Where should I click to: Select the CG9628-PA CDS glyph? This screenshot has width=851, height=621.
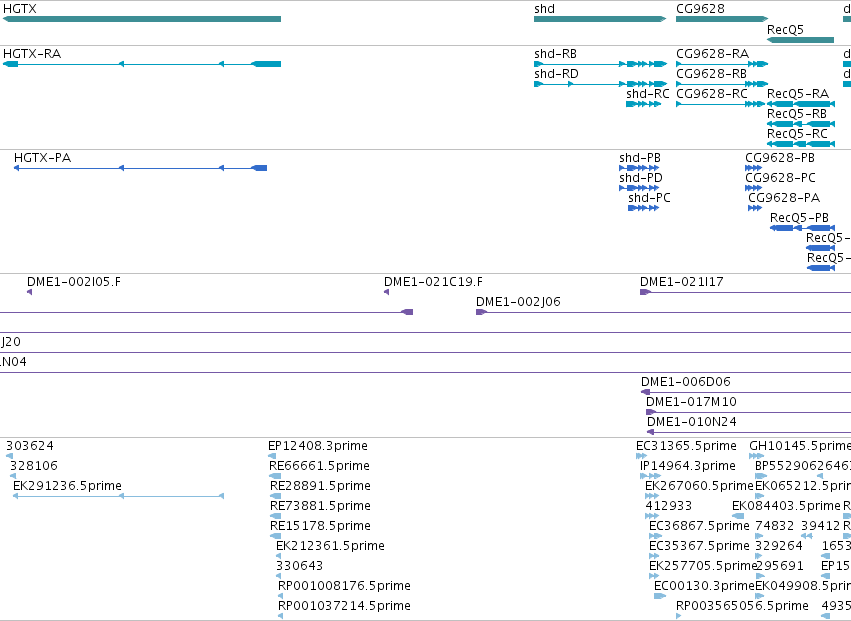(755, 208)
